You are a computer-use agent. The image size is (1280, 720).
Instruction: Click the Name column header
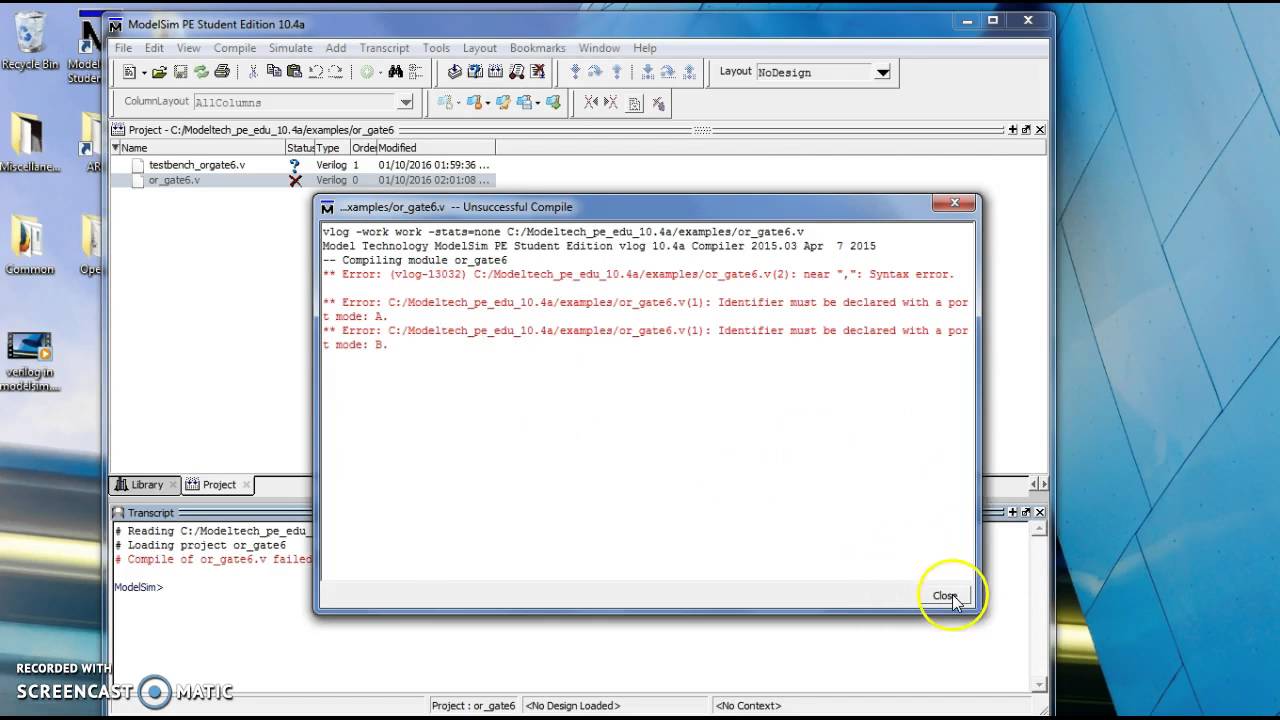202,148
